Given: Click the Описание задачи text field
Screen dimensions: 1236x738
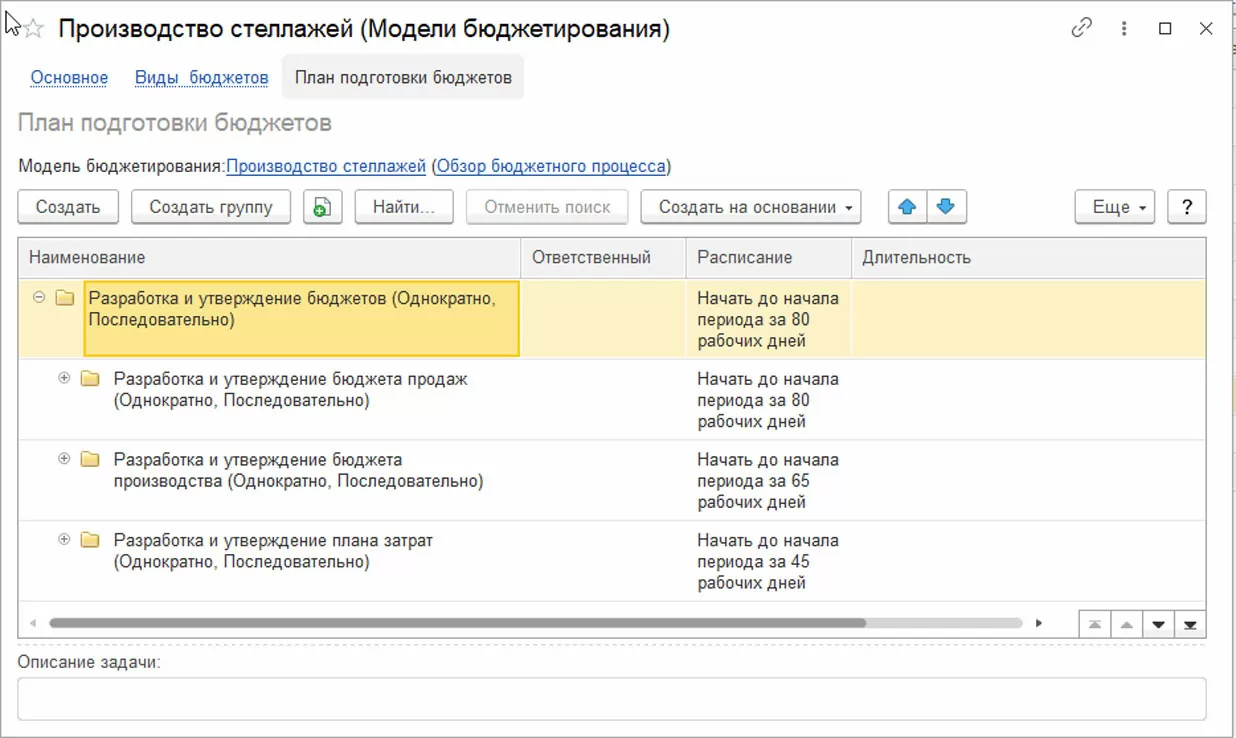Looking at the screenshot, I should [611, 699].
